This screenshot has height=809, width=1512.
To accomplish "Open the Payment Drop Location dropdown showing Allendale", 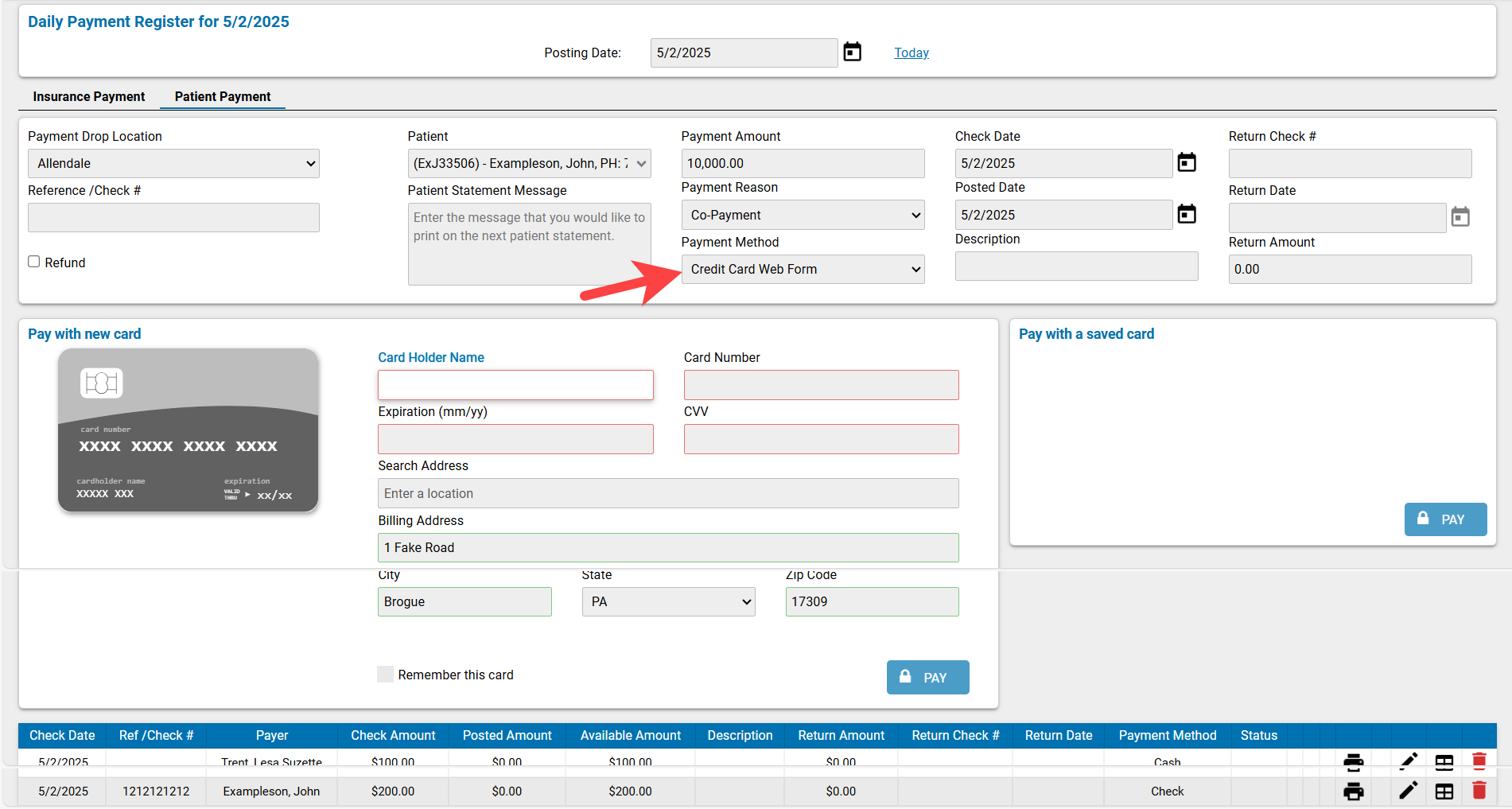I will coord(173,163).
